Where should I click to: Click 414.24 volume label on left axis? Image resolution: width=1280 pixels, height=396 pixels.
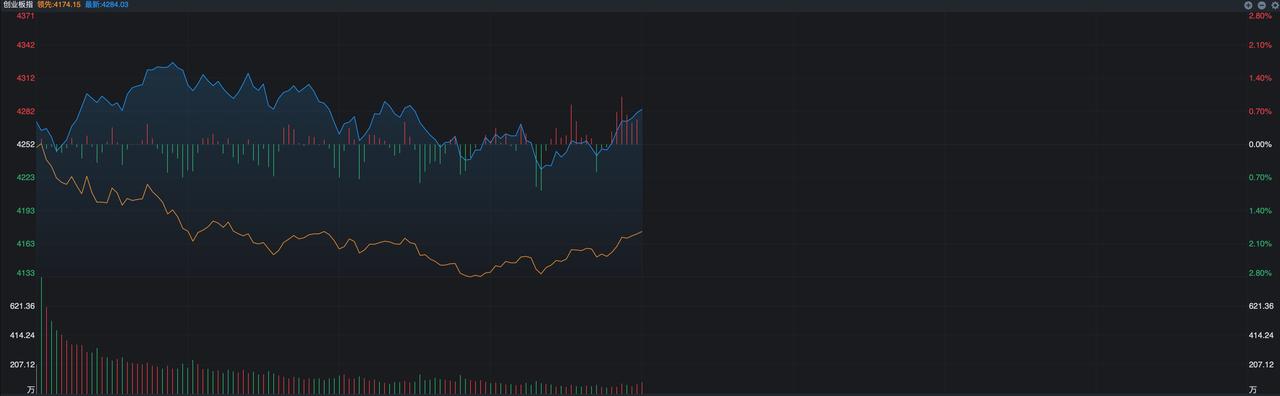click(23, 335)
